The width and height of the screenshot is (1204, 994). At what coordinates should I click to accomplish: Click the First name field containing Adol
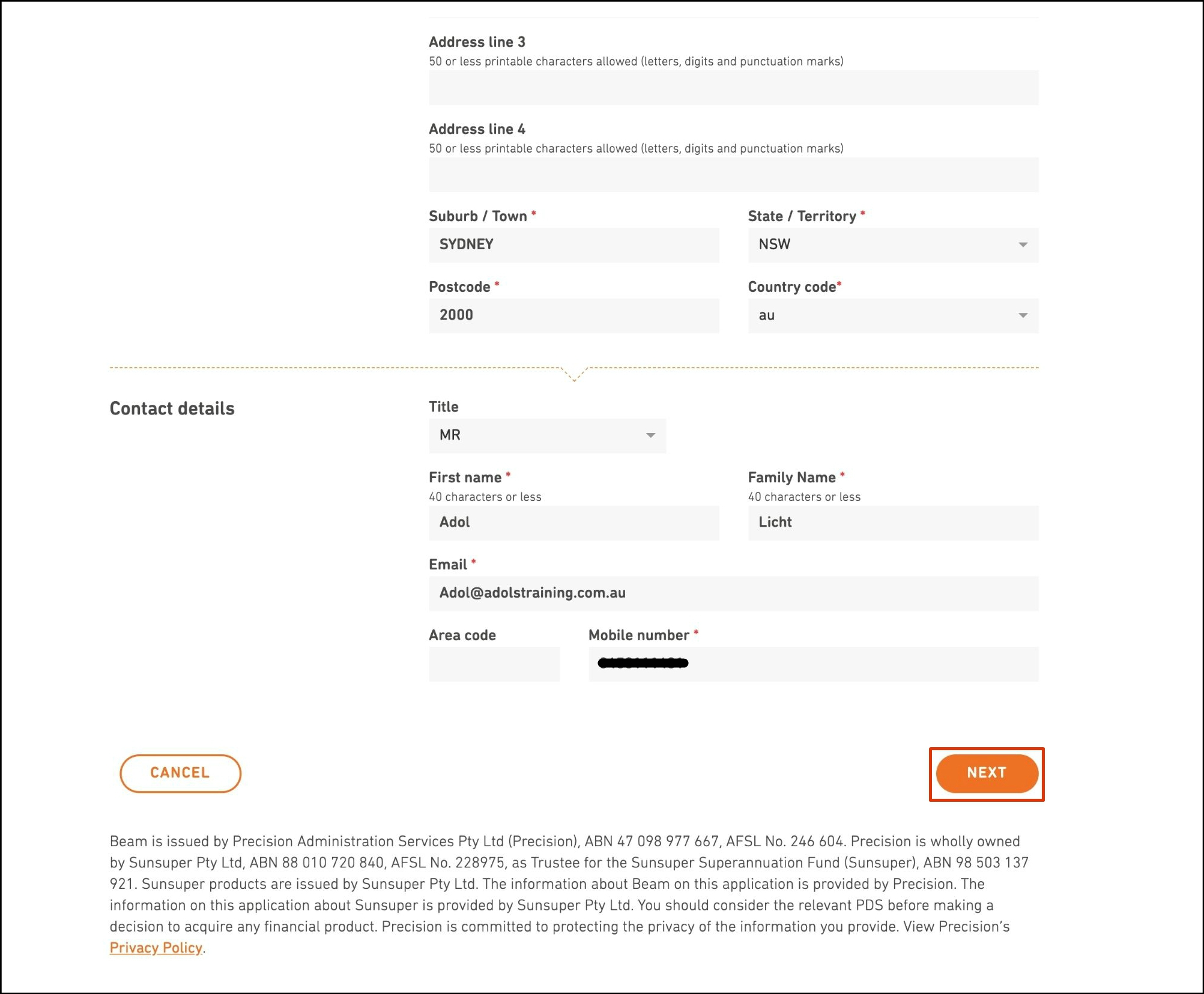[x=573, y=523]
